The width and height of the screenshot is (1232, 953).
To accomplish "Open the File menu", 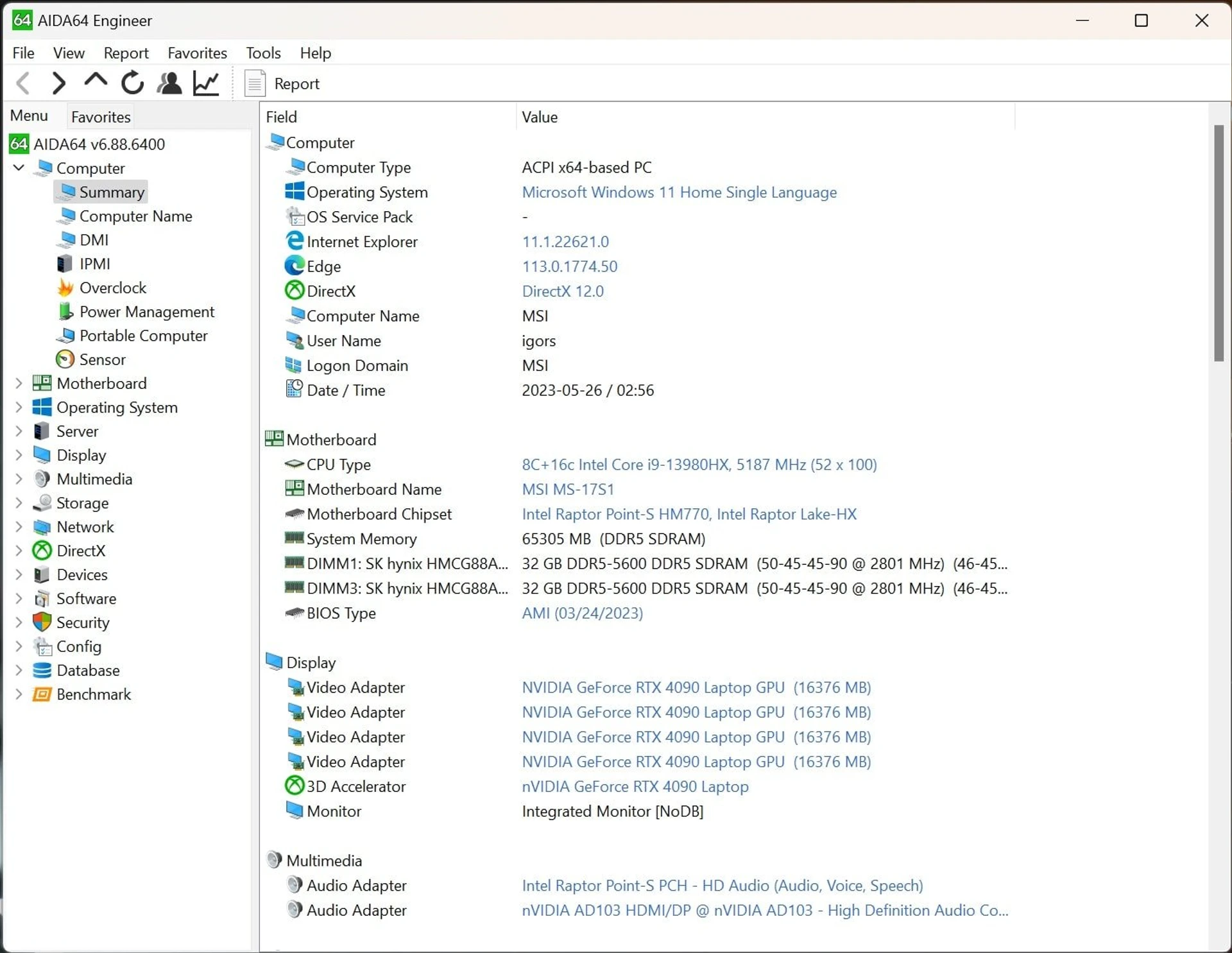I will pyautogui.click(x=24, y=53).
